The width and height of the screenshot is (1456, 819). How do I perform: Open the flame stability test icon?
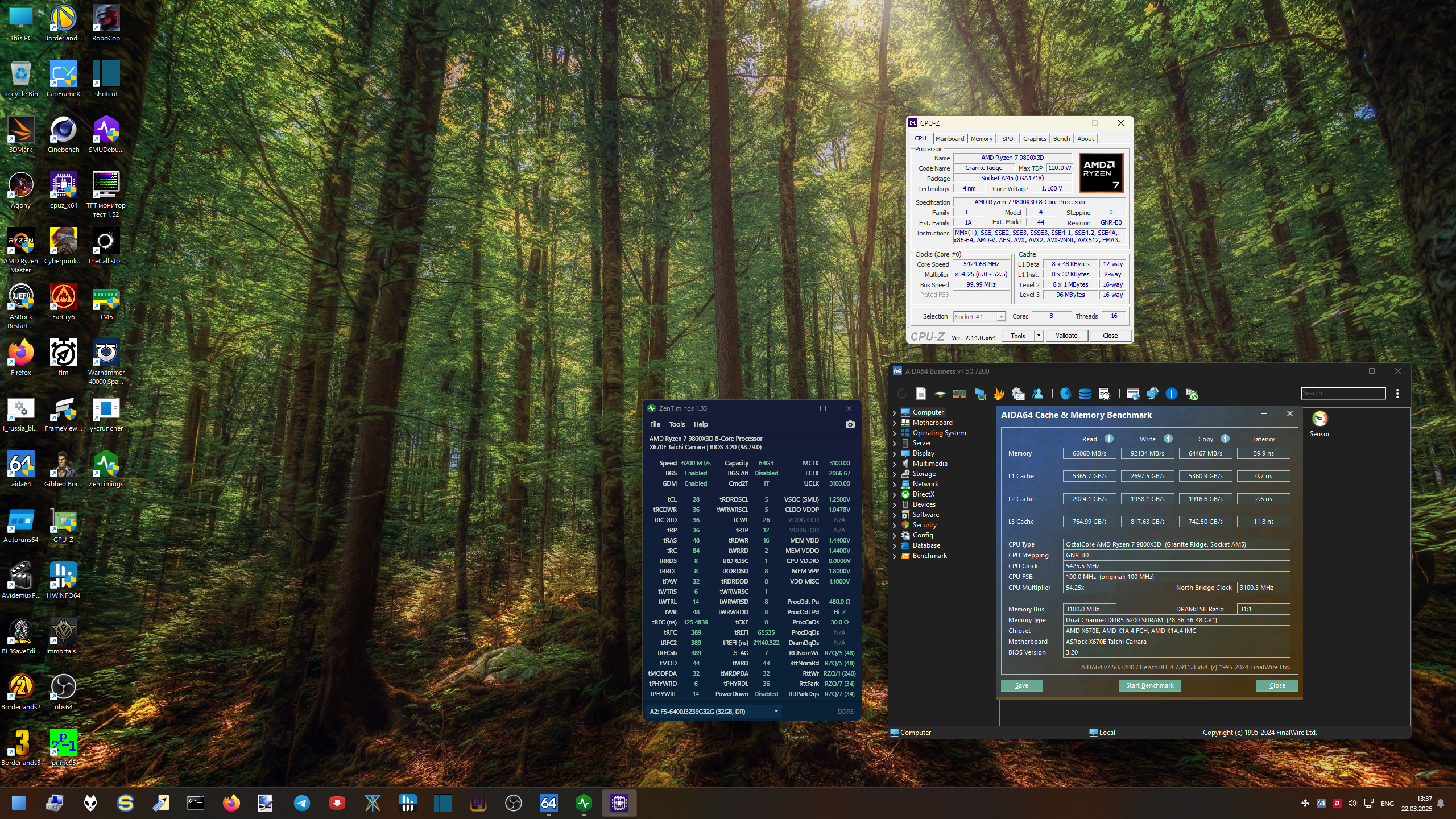(998, 394)
